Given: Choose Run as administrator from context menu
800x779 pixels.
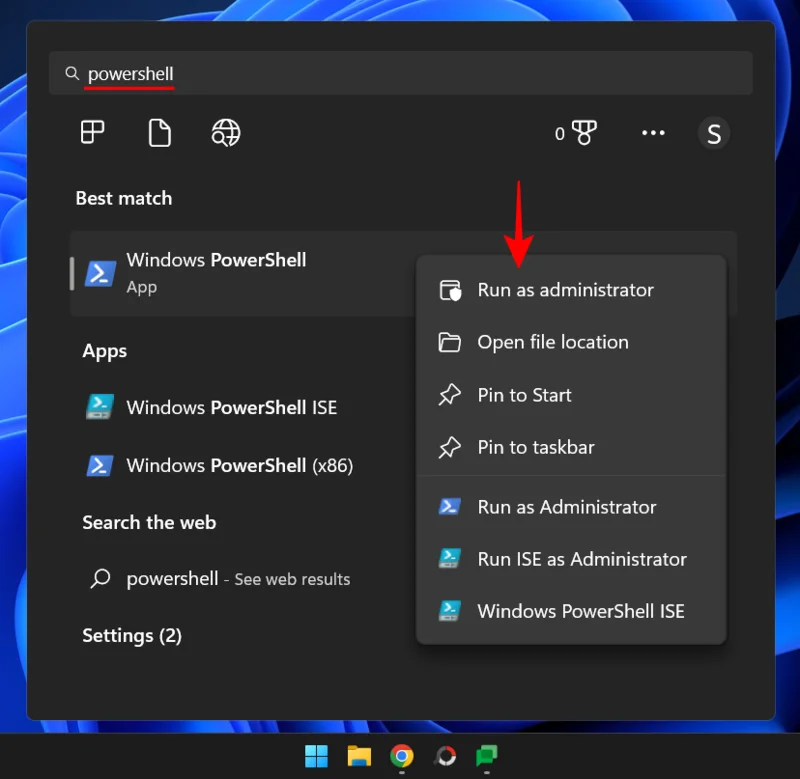Looking at the screenshot, I should coord(564,290).
